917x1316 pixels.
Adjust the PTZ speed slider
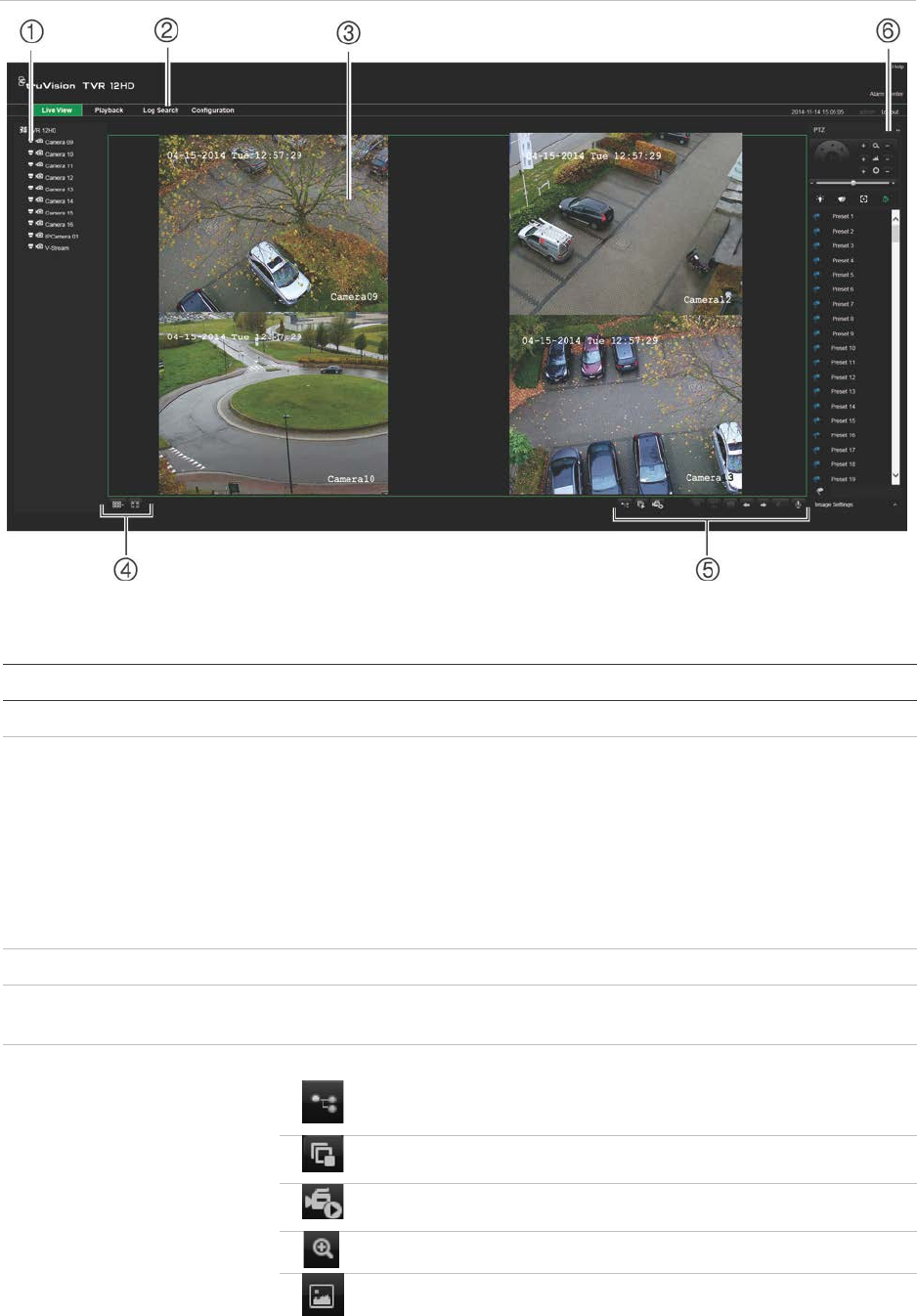(852, 183)
